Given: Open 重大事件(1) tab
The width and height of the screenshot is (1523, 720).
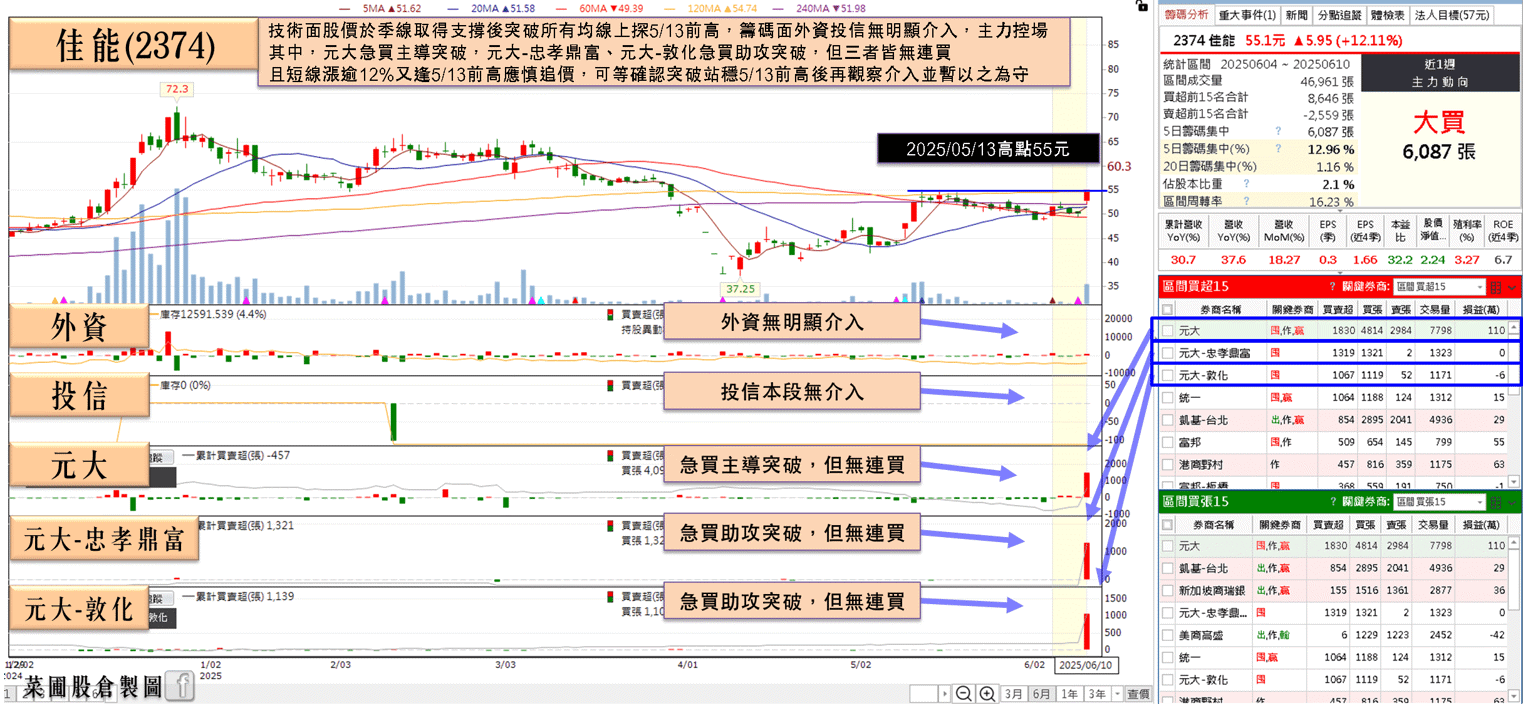Looking at the screenshot, I should point(1246,15).
